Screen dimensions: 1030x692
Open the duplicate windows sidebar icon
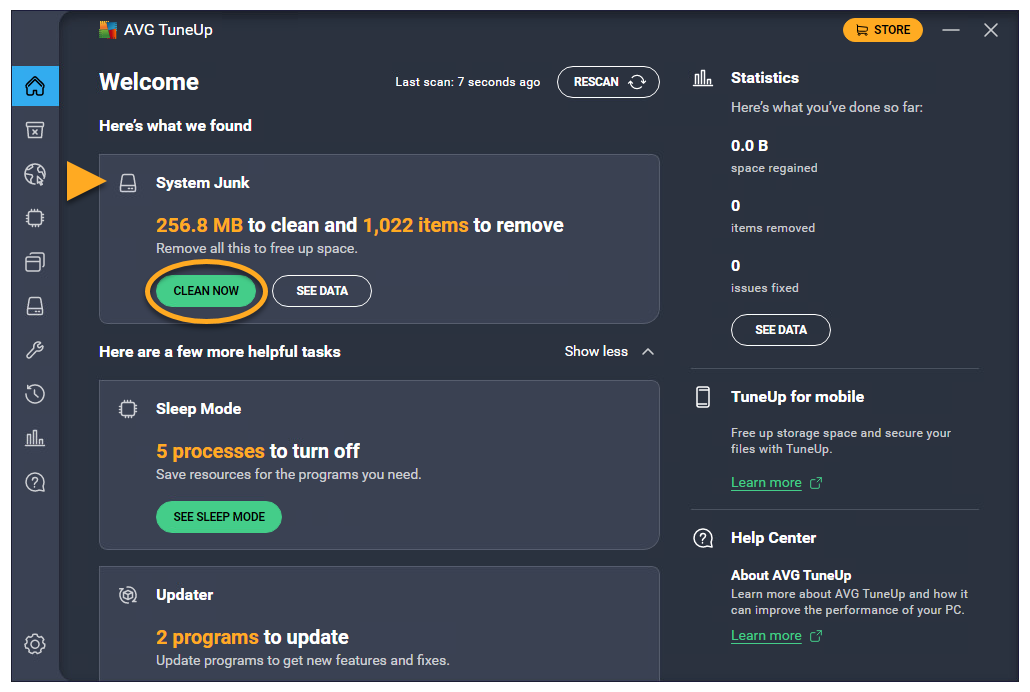(35, 262)
